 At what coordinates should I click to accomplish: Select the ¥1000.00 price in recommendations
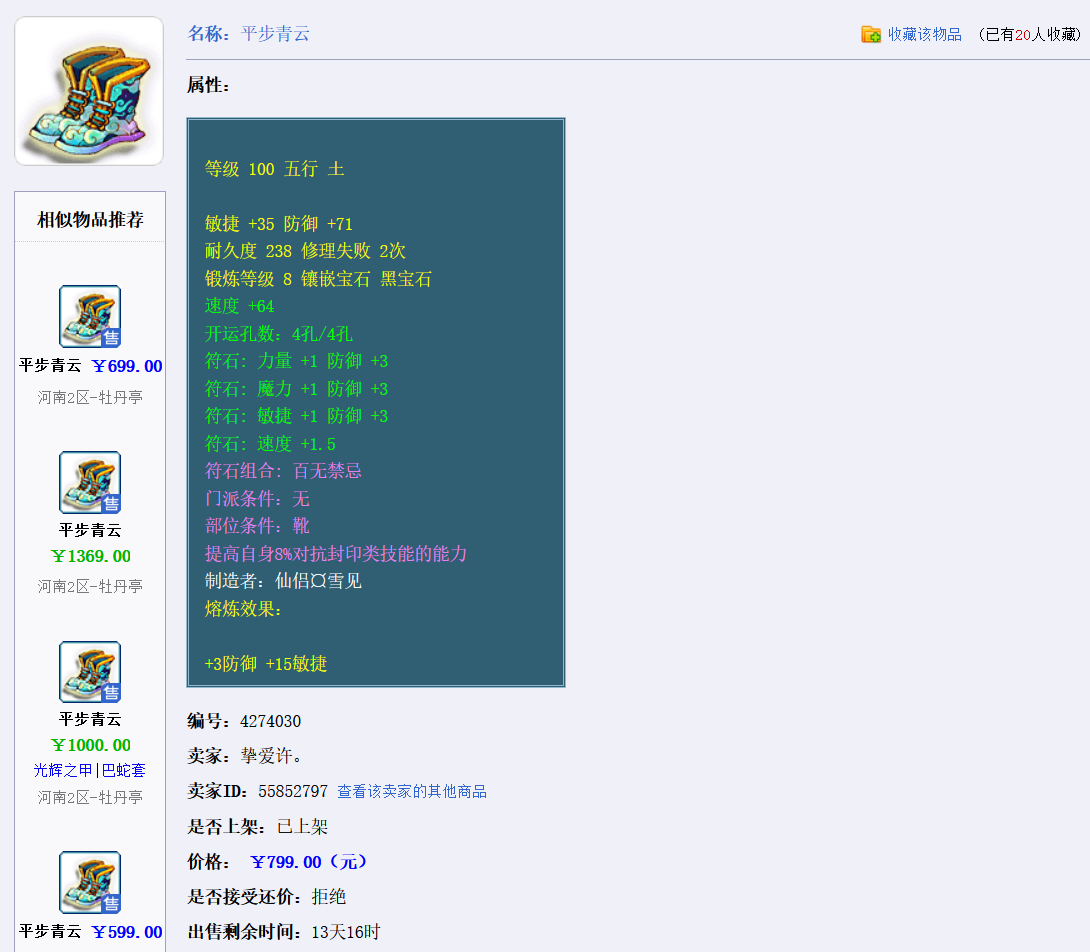(x=90, y=745)
